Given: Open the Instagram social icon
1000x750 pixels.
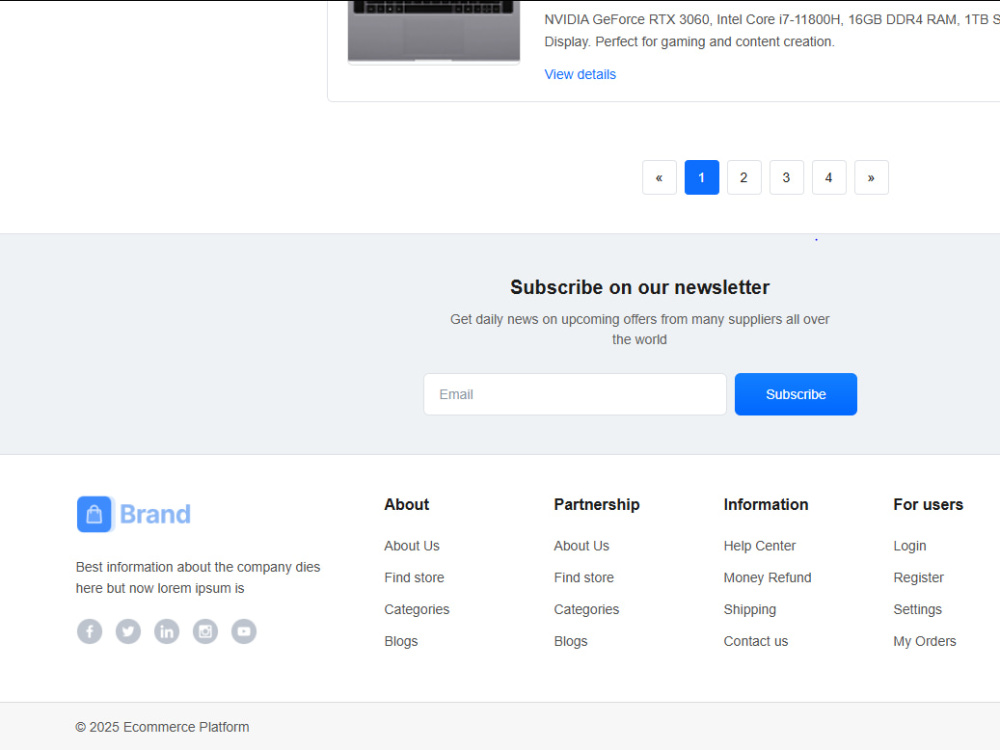Looking at the screenshot, I should [x=205, y=631].
